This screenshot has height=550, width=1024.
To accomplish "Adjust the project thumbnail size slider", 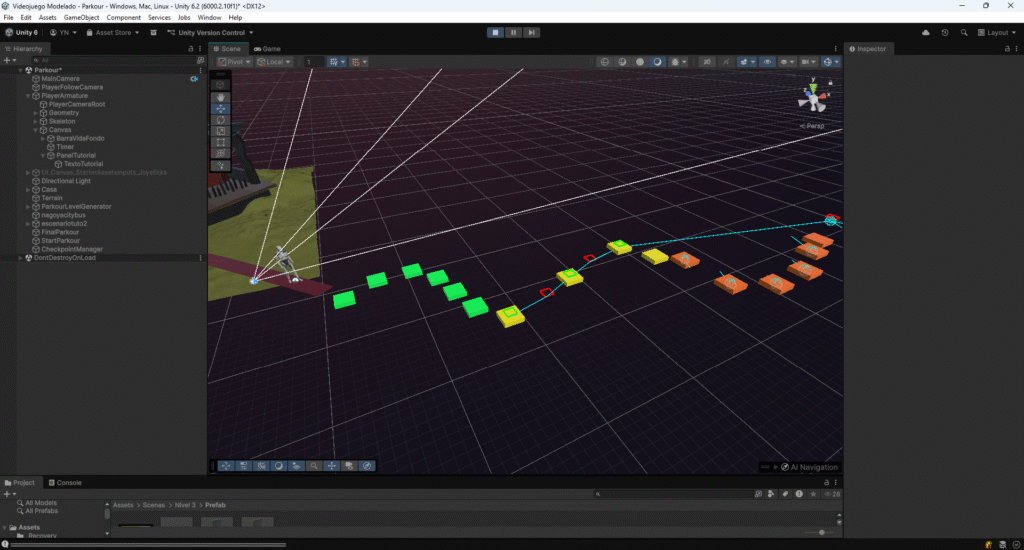I will 820,532.
